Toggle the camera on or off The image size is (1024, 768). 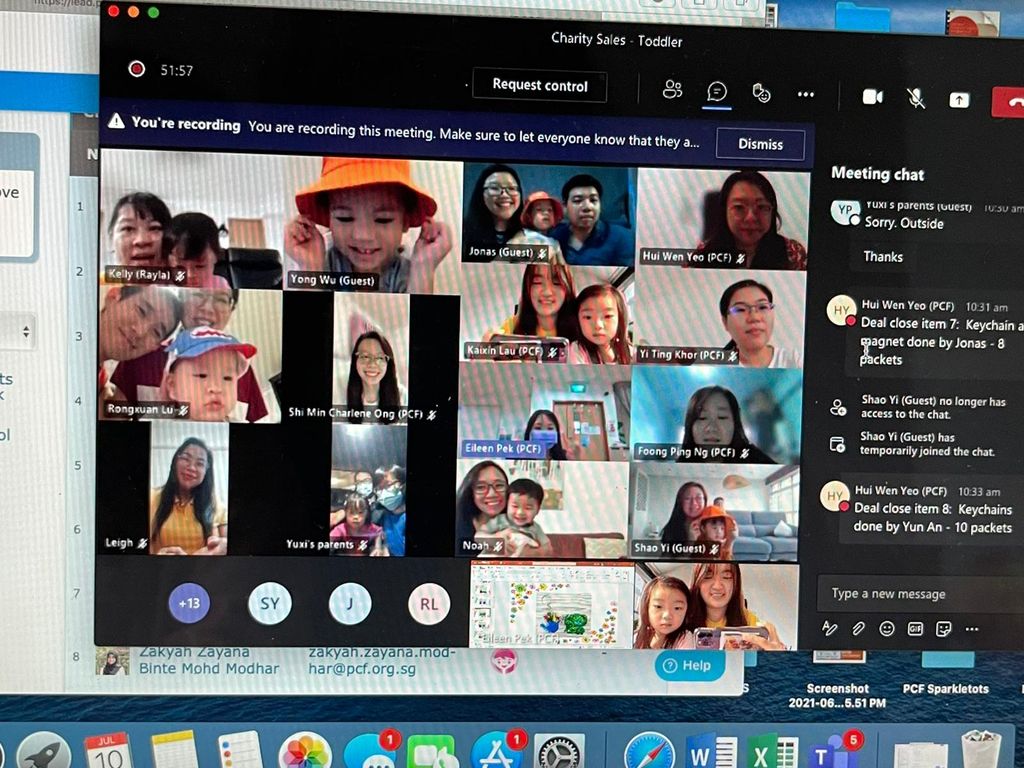pos(872,97)
